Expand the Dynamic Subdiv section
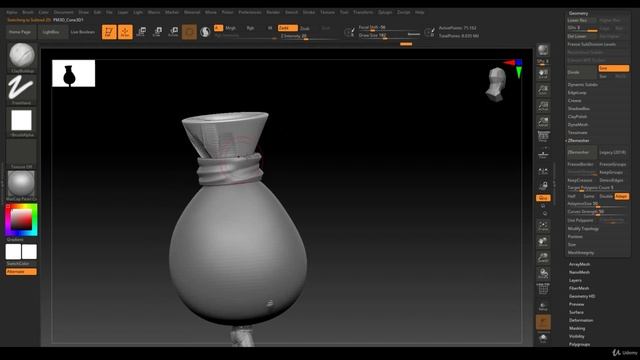Viewport: 640px width, 360px height. 582,84
